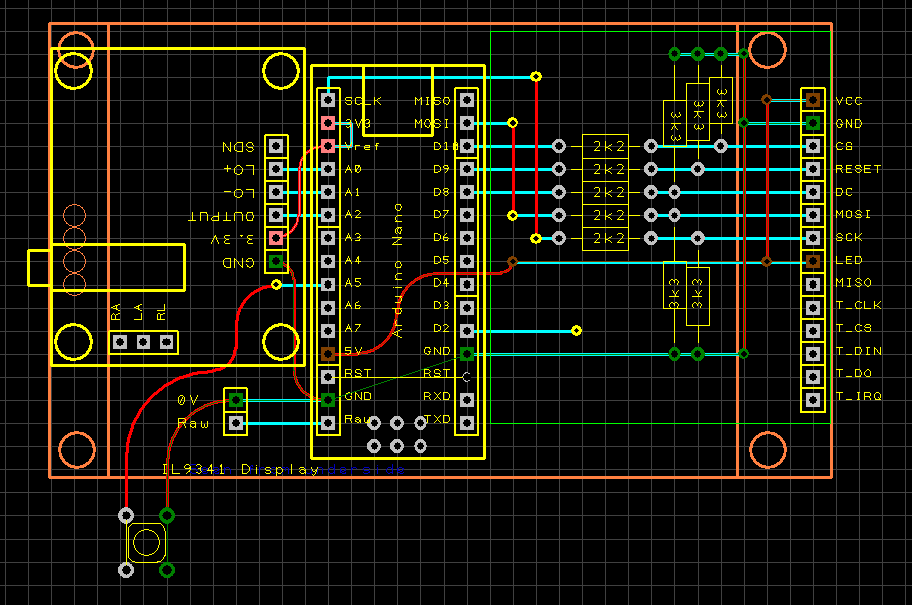Click the pad next to D4 label
Viewport: 912px width, 605px height.
point(467,284)
